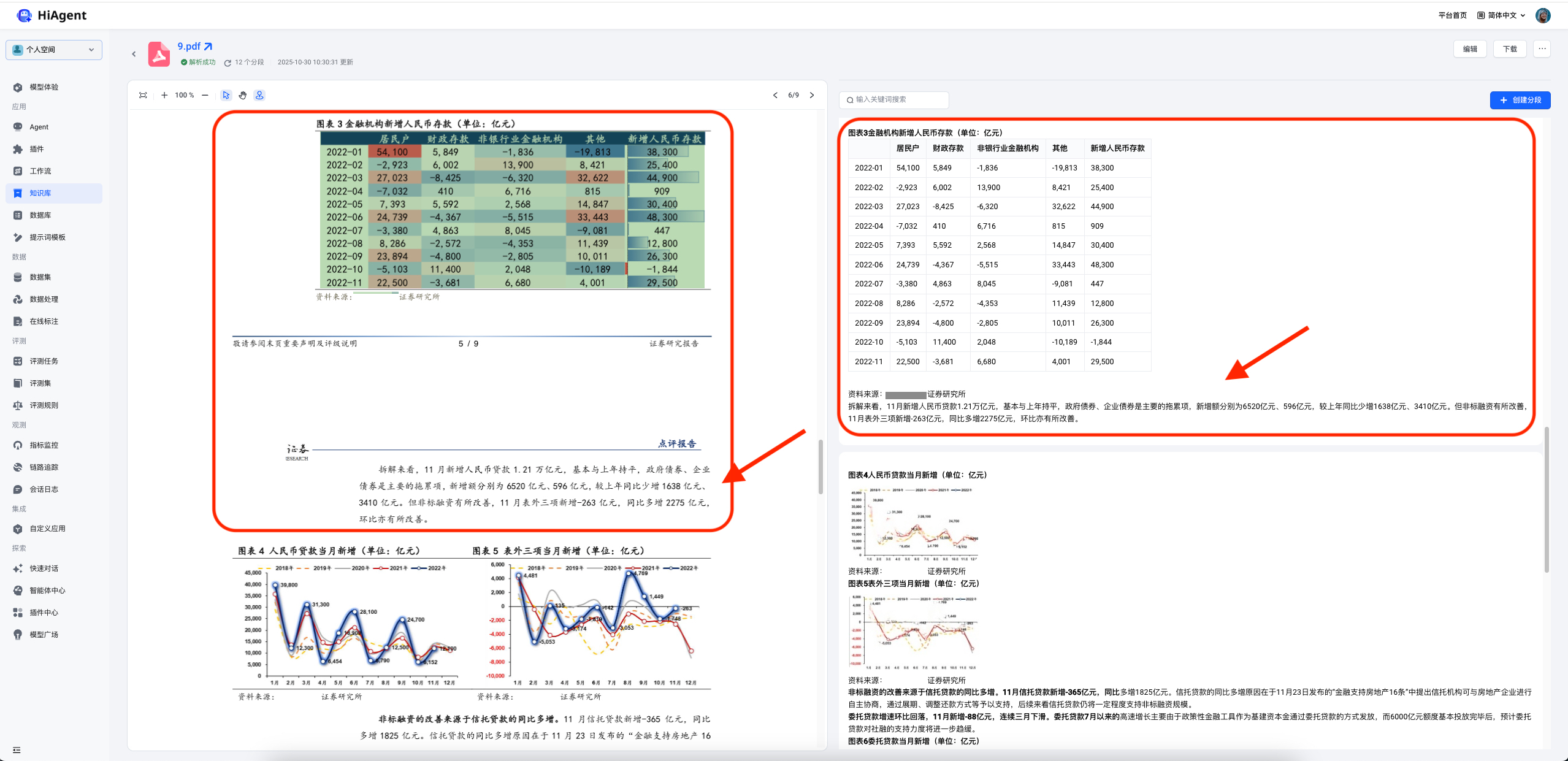Go to next PDF page
This screenshot has height=761, width=1568.
pos(812,95)
